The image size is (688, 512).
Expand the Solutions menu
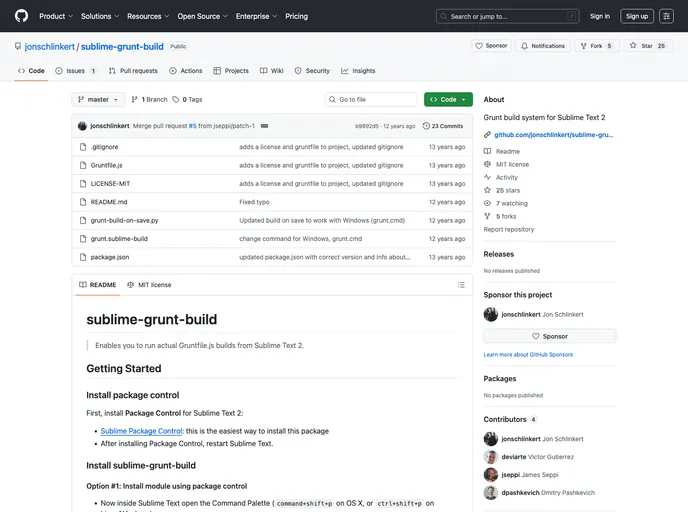click(100, 16)
